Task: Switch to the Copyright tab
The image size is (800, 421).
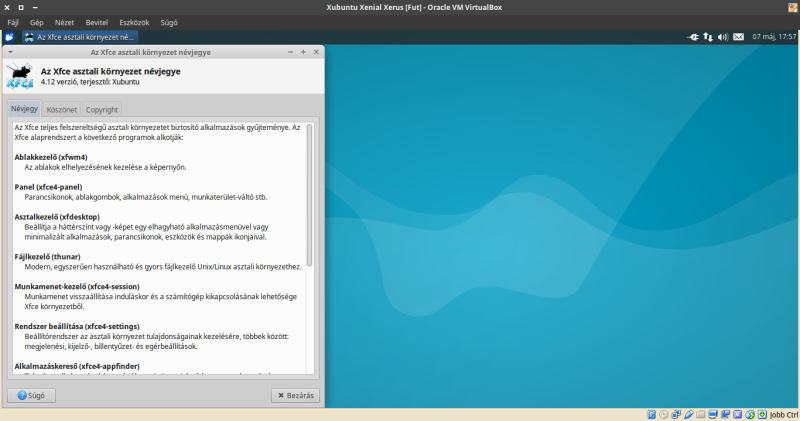Action: coord(102,110)
